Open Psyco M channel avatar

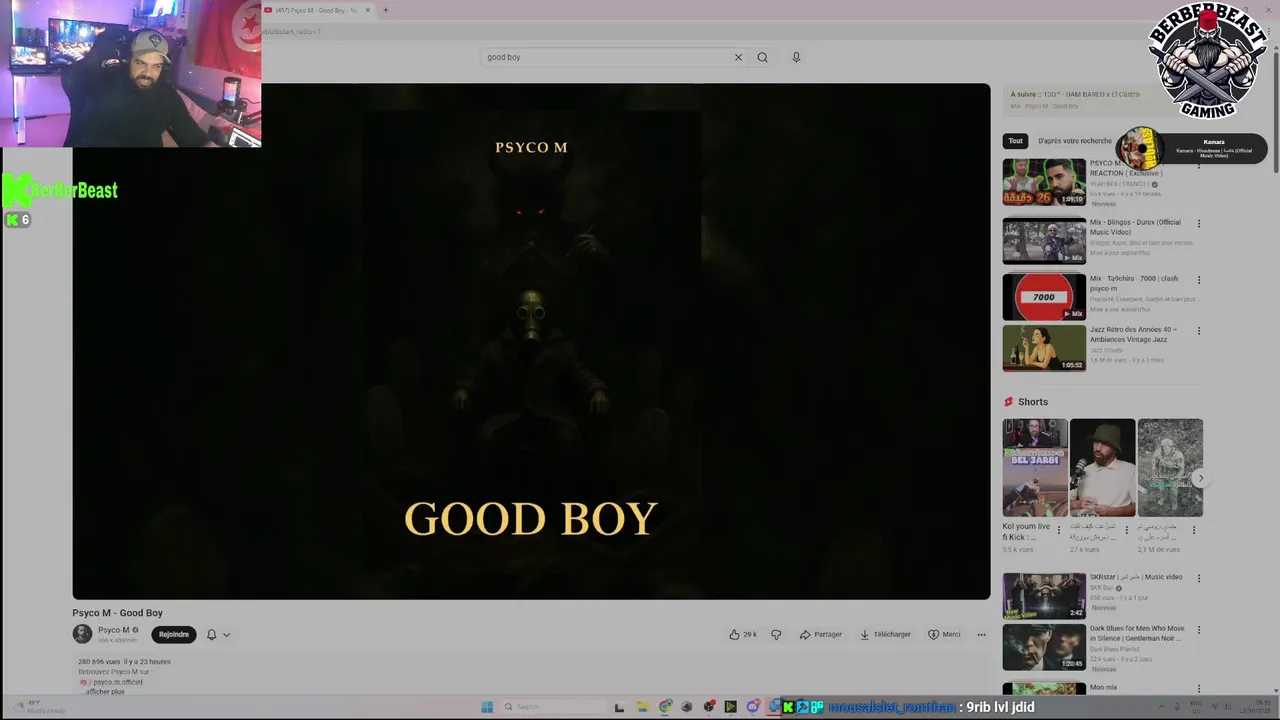82,634
